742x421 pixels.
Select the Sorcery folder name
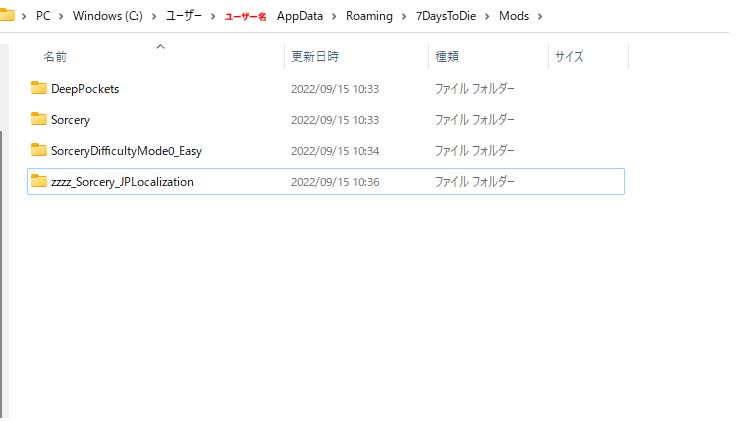[70, 120]
